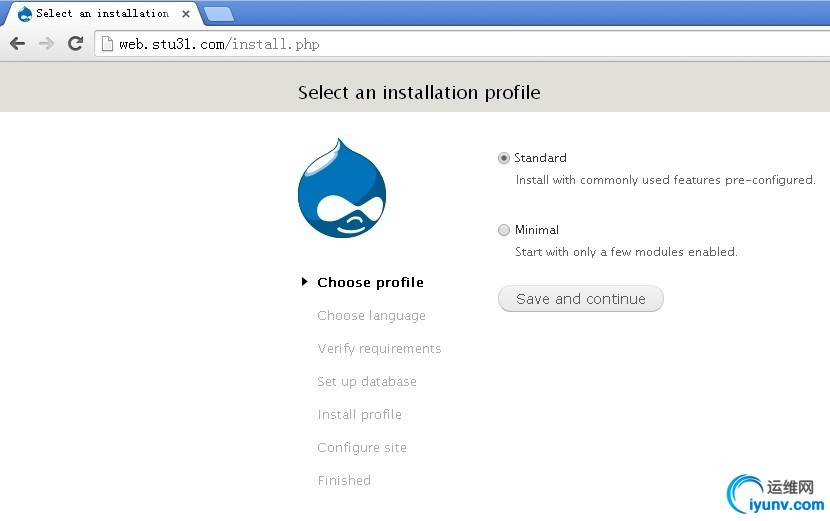
Task: Click 'Install with commonly used features' description
Action: click(x=665, y=180)
